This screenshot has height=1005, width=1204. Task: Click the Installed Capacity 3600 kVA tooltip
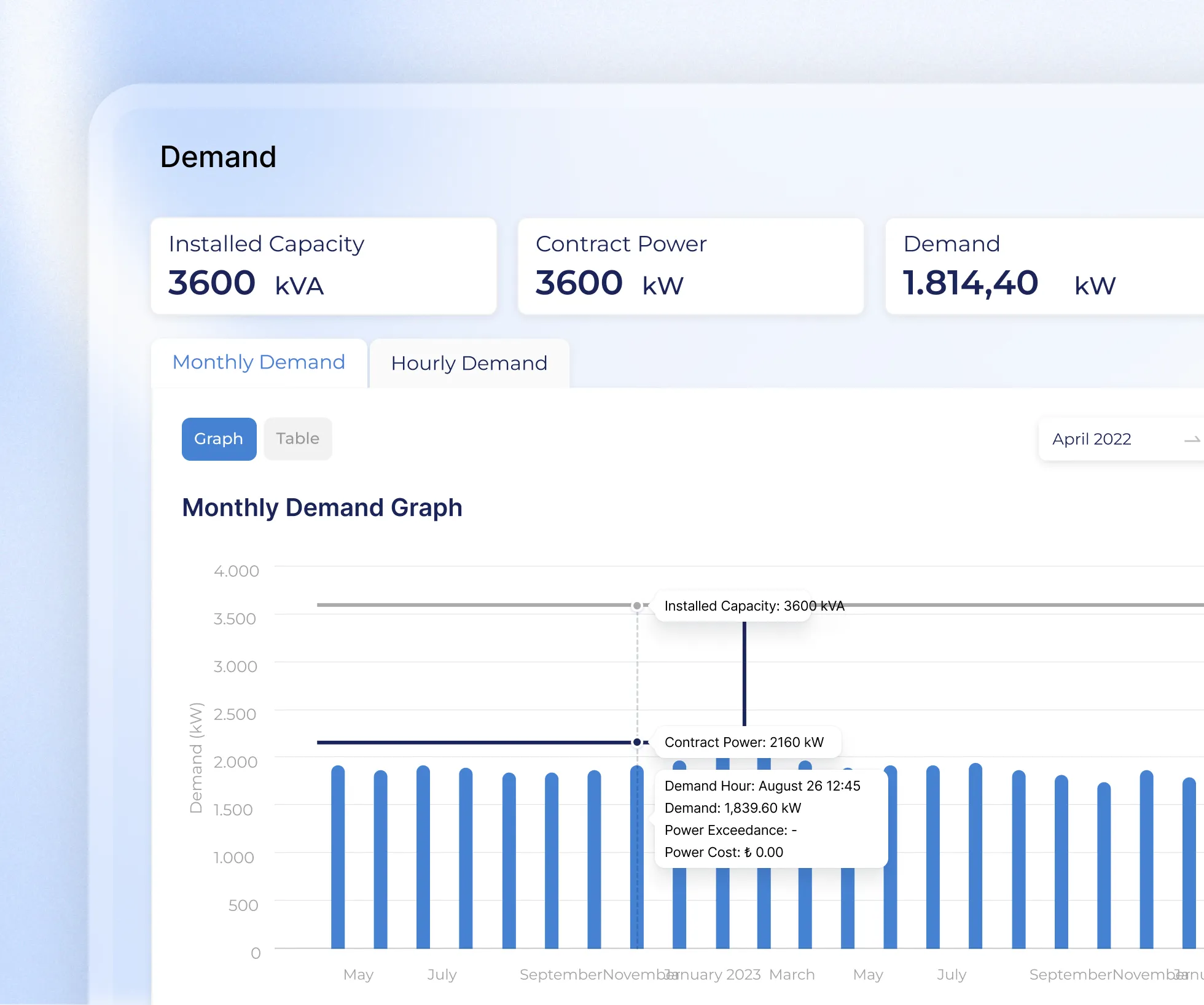point(734,606)
